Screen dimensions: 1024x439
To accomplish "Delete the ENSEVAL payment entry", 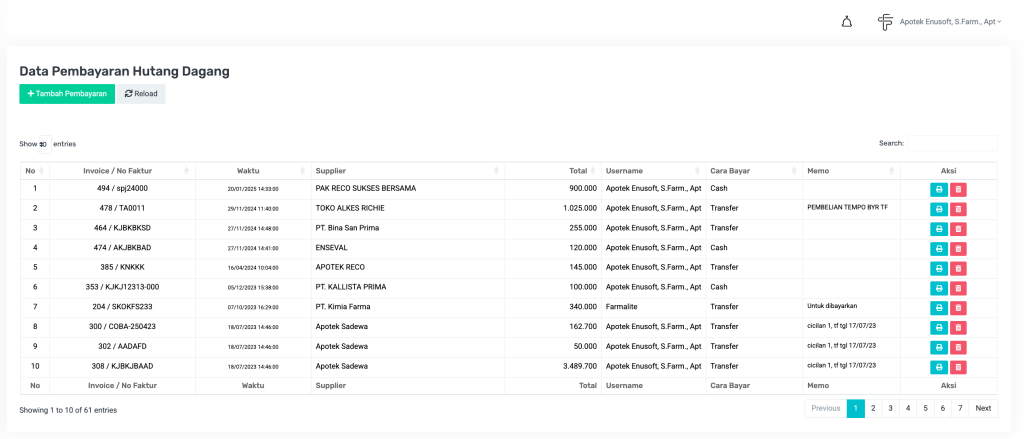I will 958,249.
